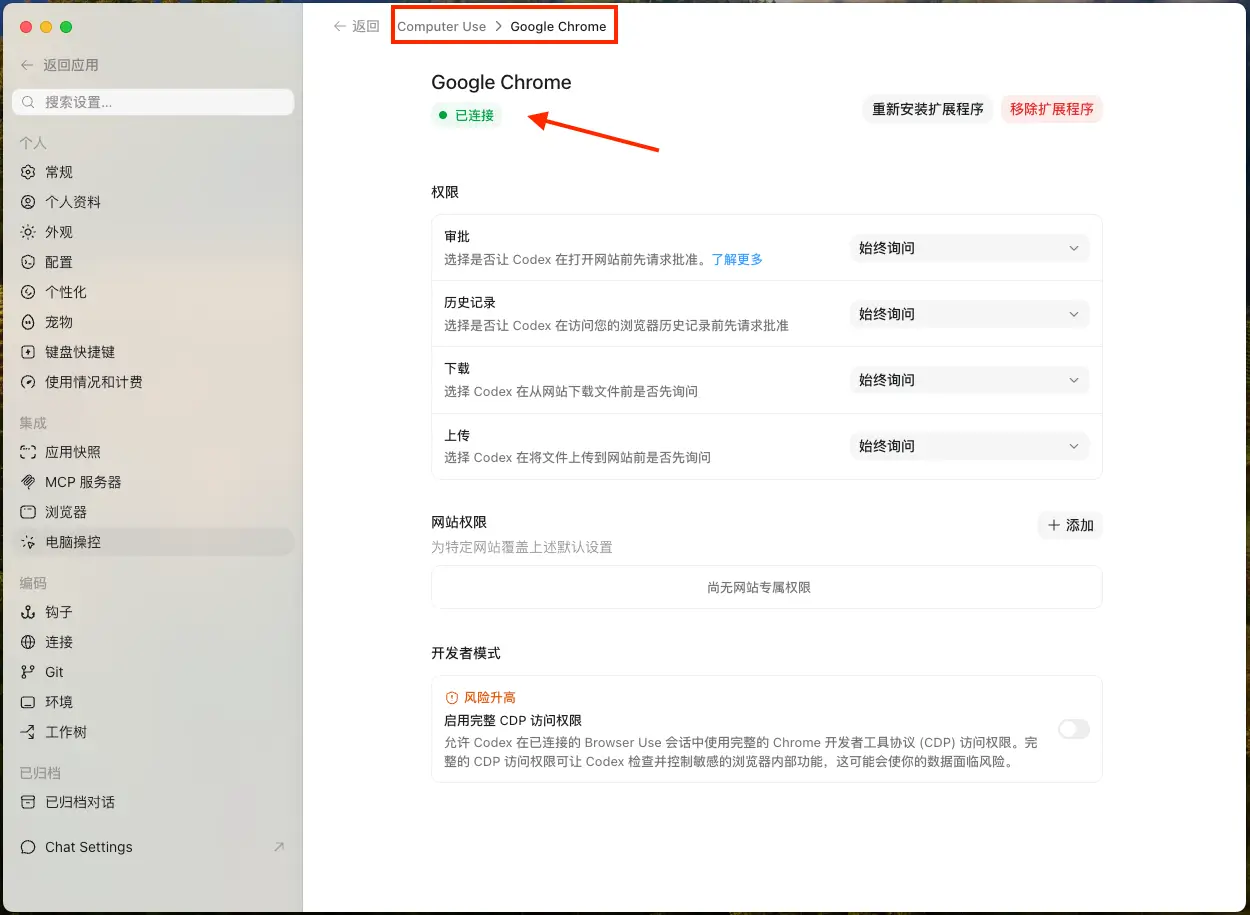Image resolution: width=1250 pixels, height=915 pixels.
Task: Click the 钩子 label in the sidebar
Action: click(59, 612)
